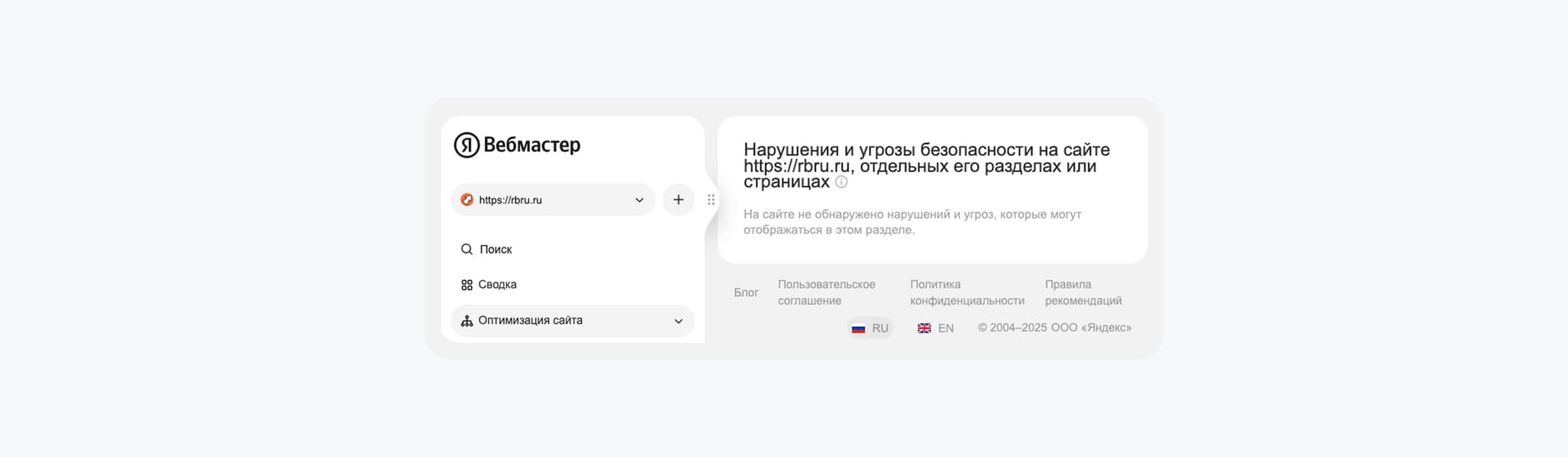Open Пользовательское соглашение link
This screenshot has width=1568, height=457.
pos(826,292)
